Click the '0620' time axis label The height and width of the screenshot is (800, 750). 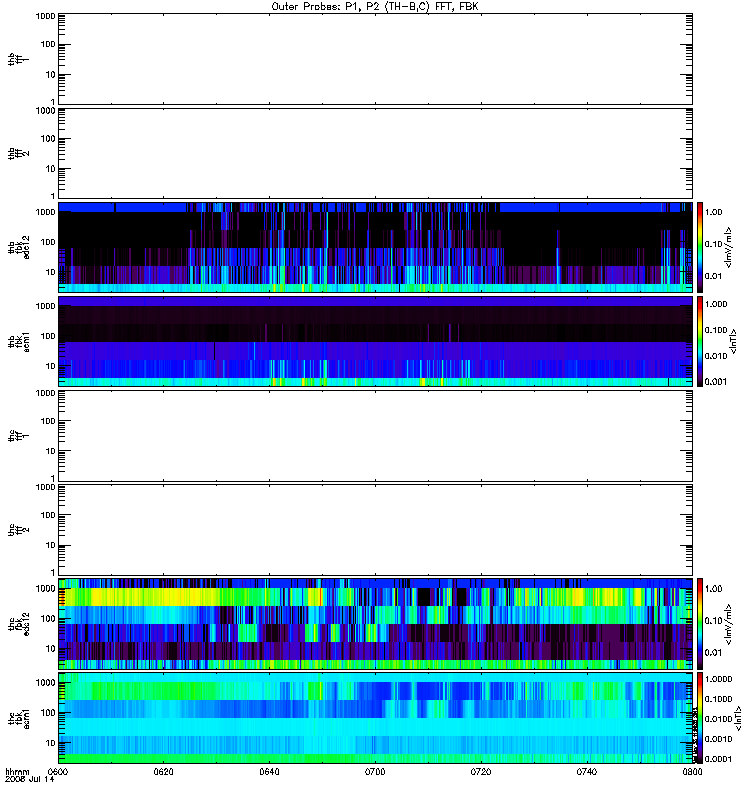[163, 772]
